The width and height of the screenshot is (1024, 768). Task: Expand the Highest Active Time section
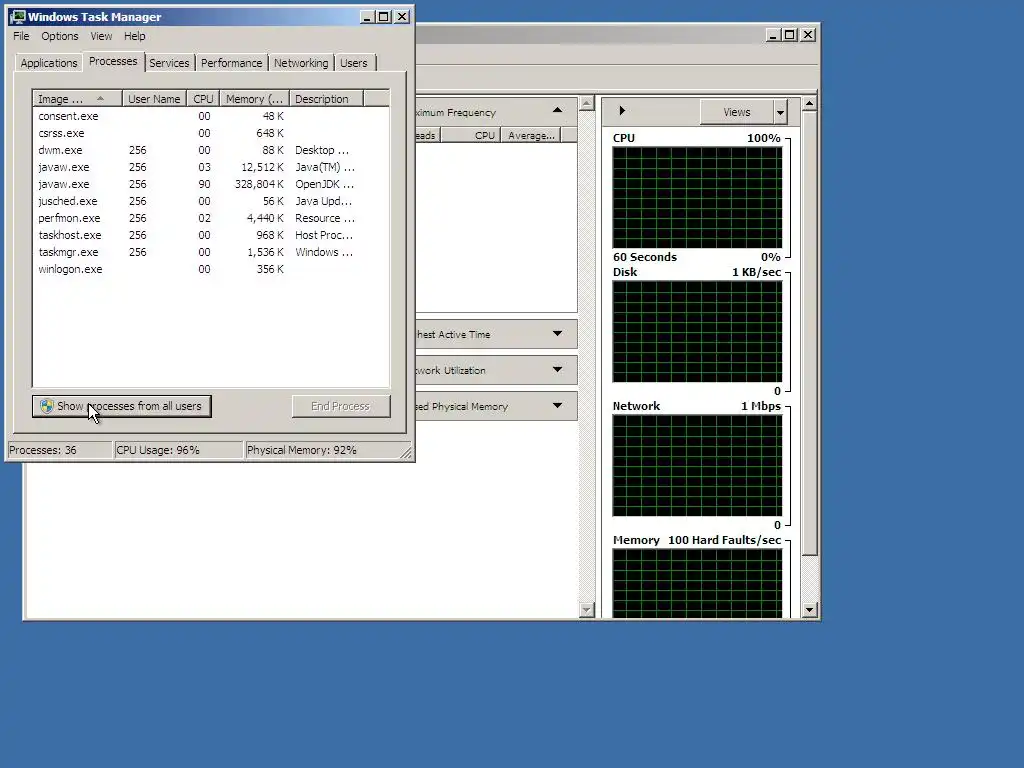pos(557,334)
